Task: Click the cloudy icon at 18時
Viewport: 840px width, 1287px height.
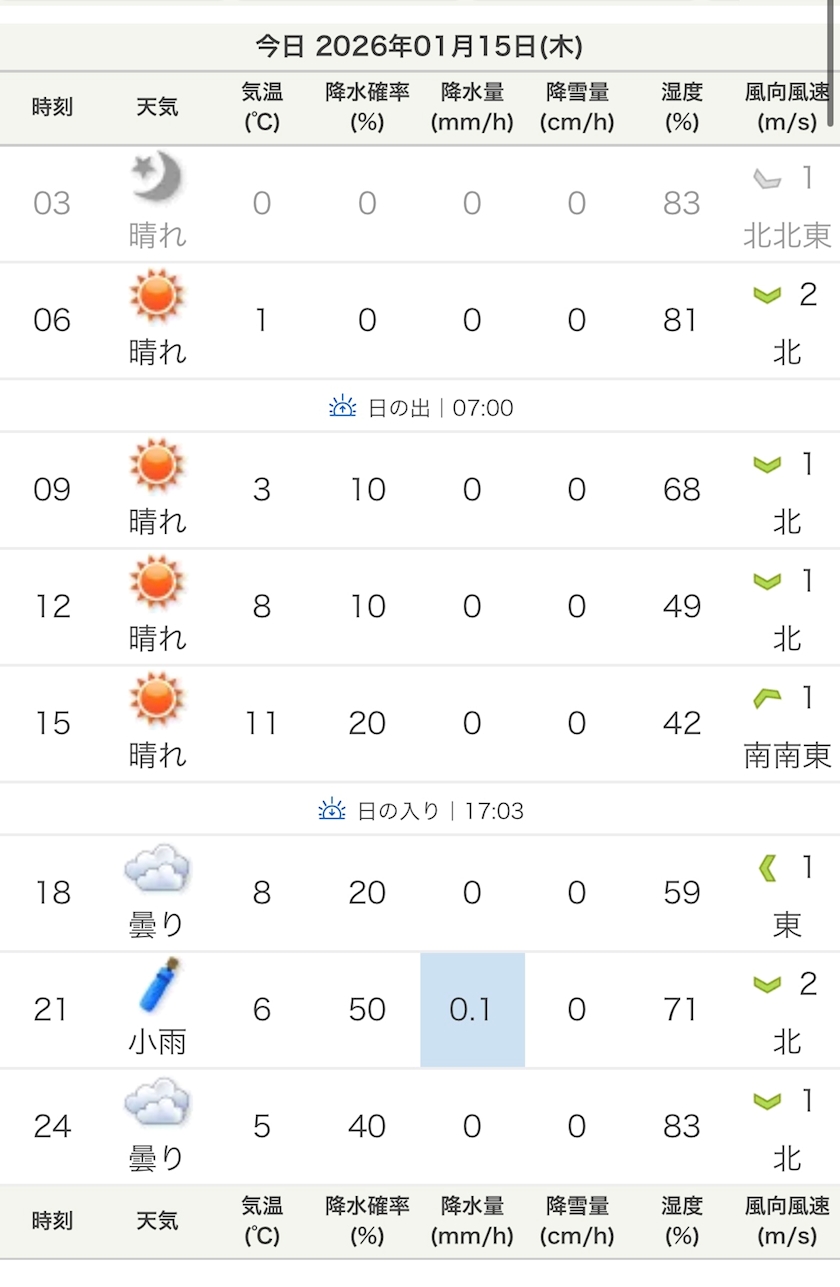Action: point(157,868)
